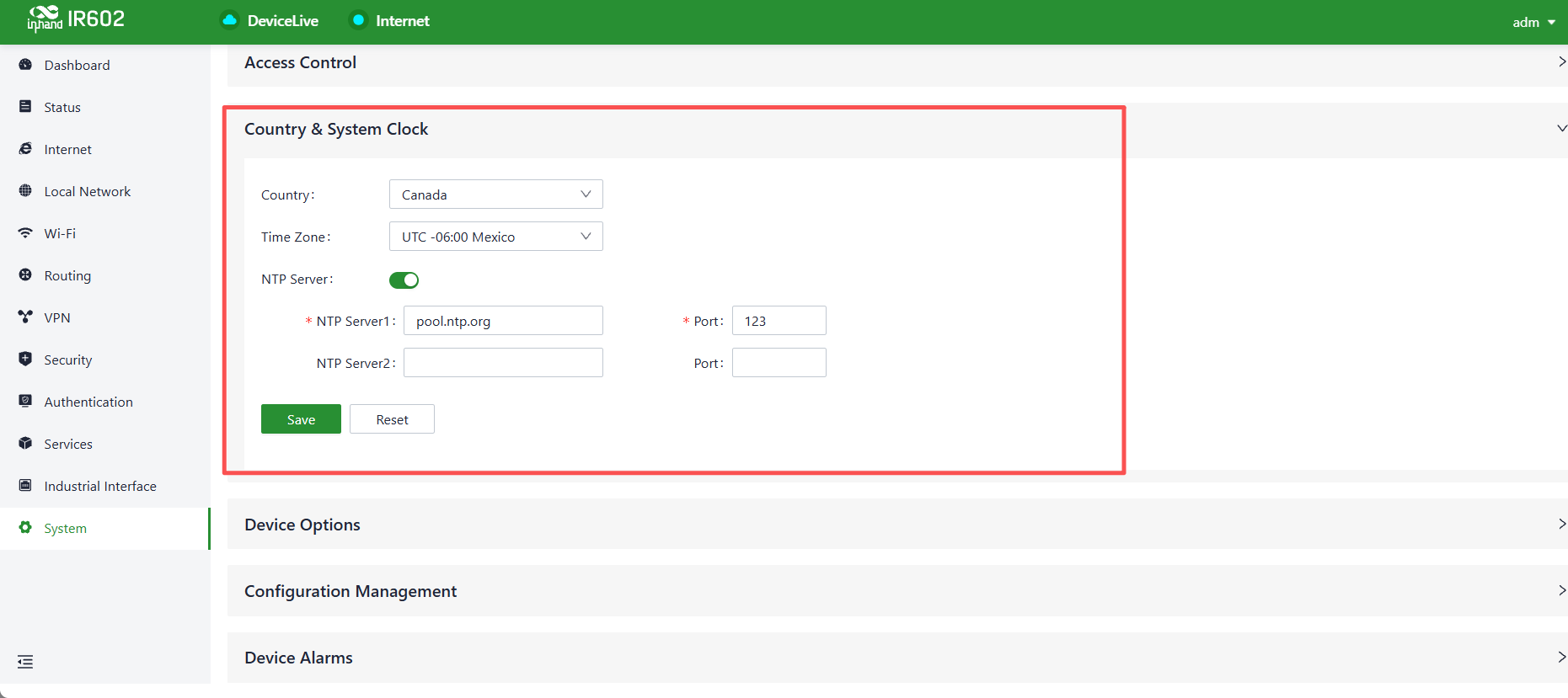Screen dimensions: 1568x698
Task: Click the Internet status indicator icon
Action: [358, 20]
